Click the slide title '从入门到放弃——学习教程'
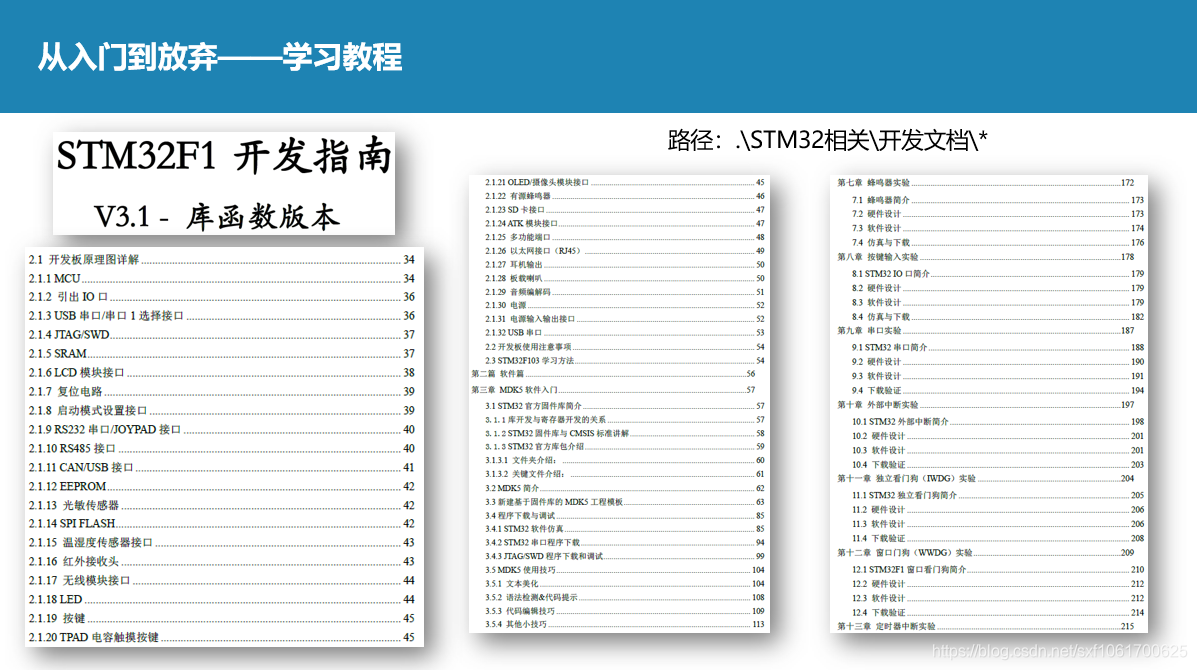The width and height of the screenshot is (1197, 670). [x=220, y=57]
